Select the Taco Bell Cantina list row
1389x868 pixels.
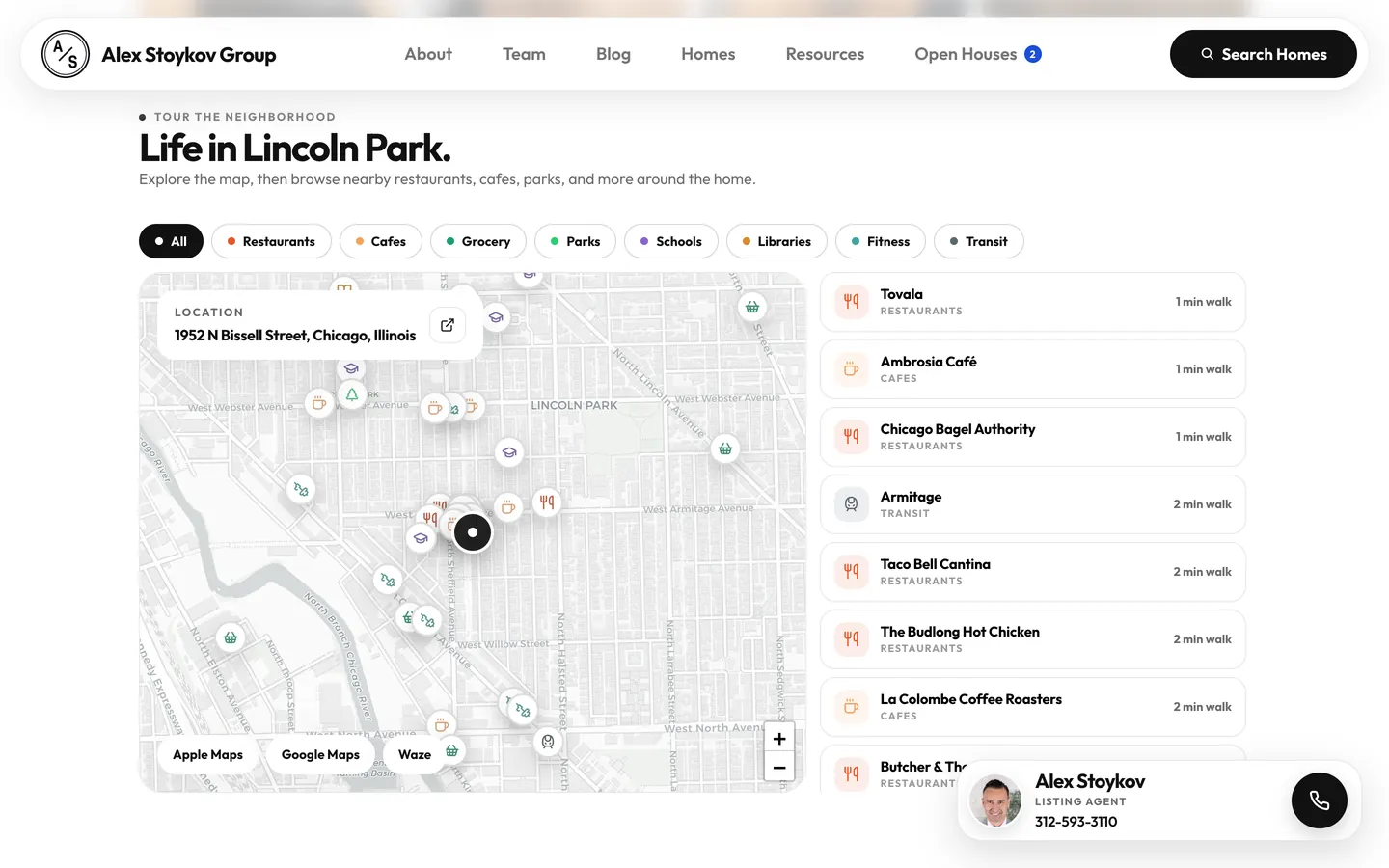[x=1033, y=572]
